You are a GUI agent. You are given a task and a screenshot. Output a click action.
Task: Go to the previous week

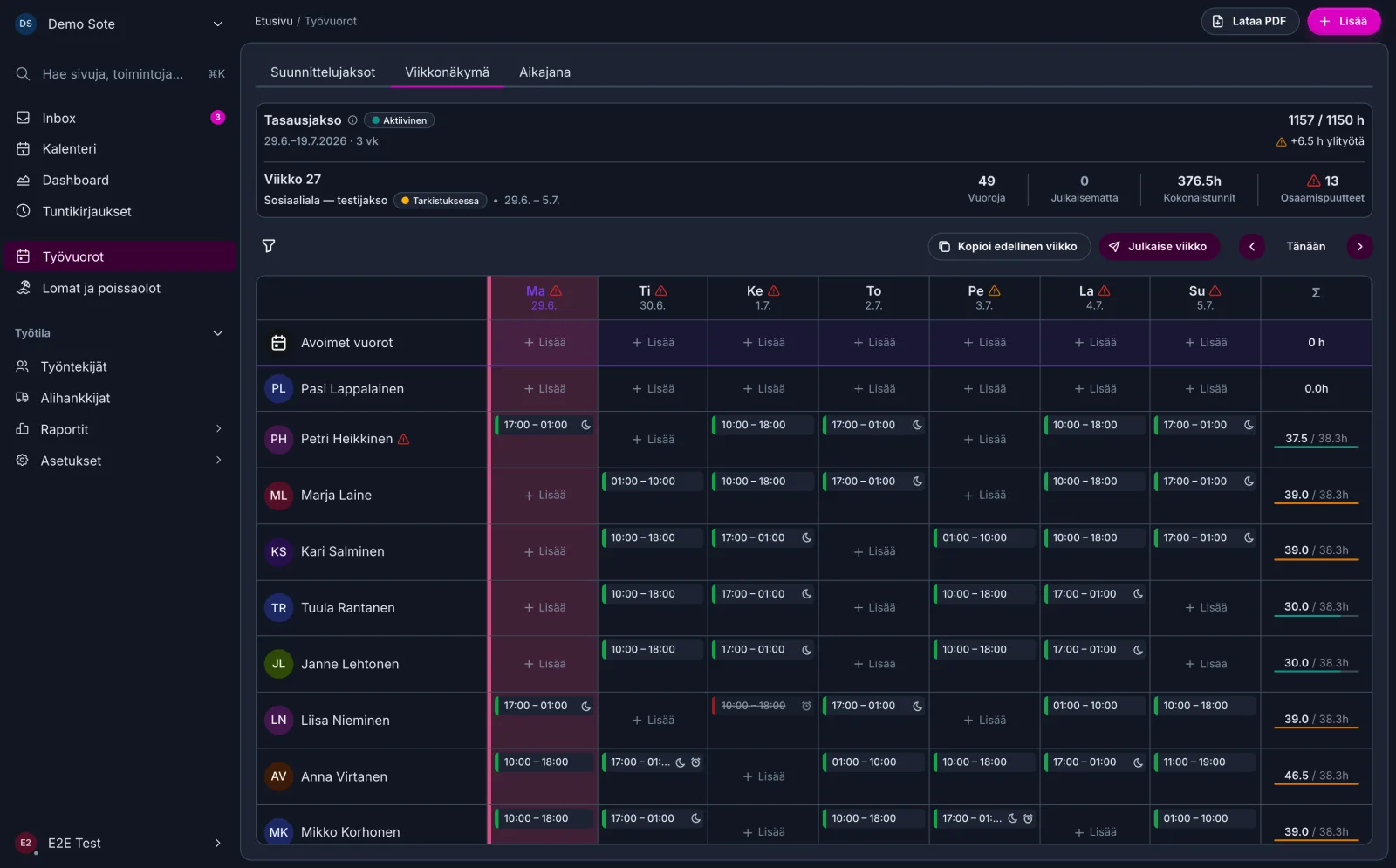click(x=1252, y=247)
